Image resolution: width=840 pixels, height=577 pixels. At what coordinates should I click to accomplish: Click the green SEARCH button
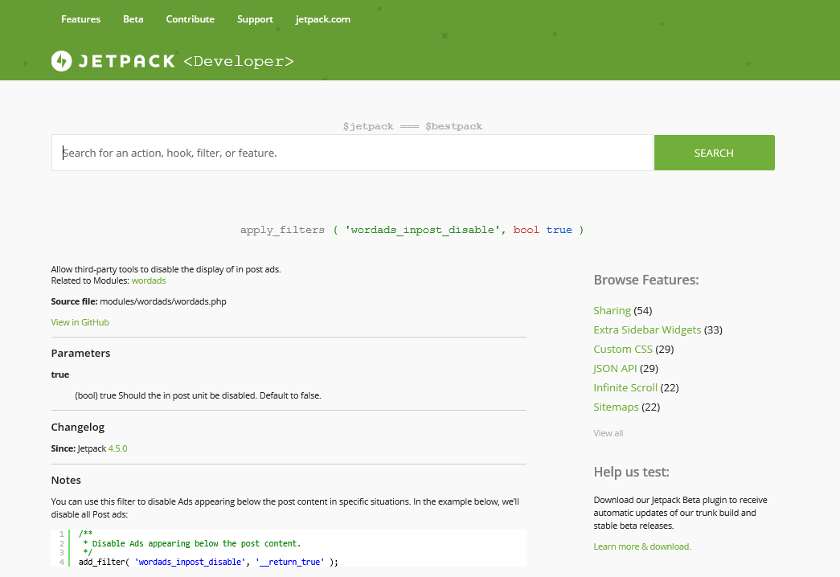coord(714,153)
